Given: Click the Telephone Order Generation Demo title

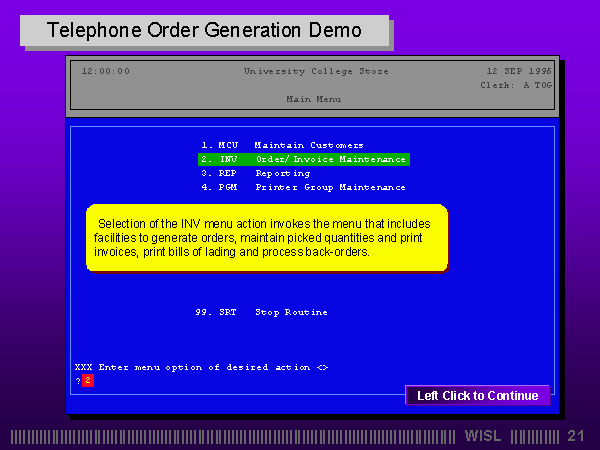Looking at the screenshot, I should click(x=205, y=31).
